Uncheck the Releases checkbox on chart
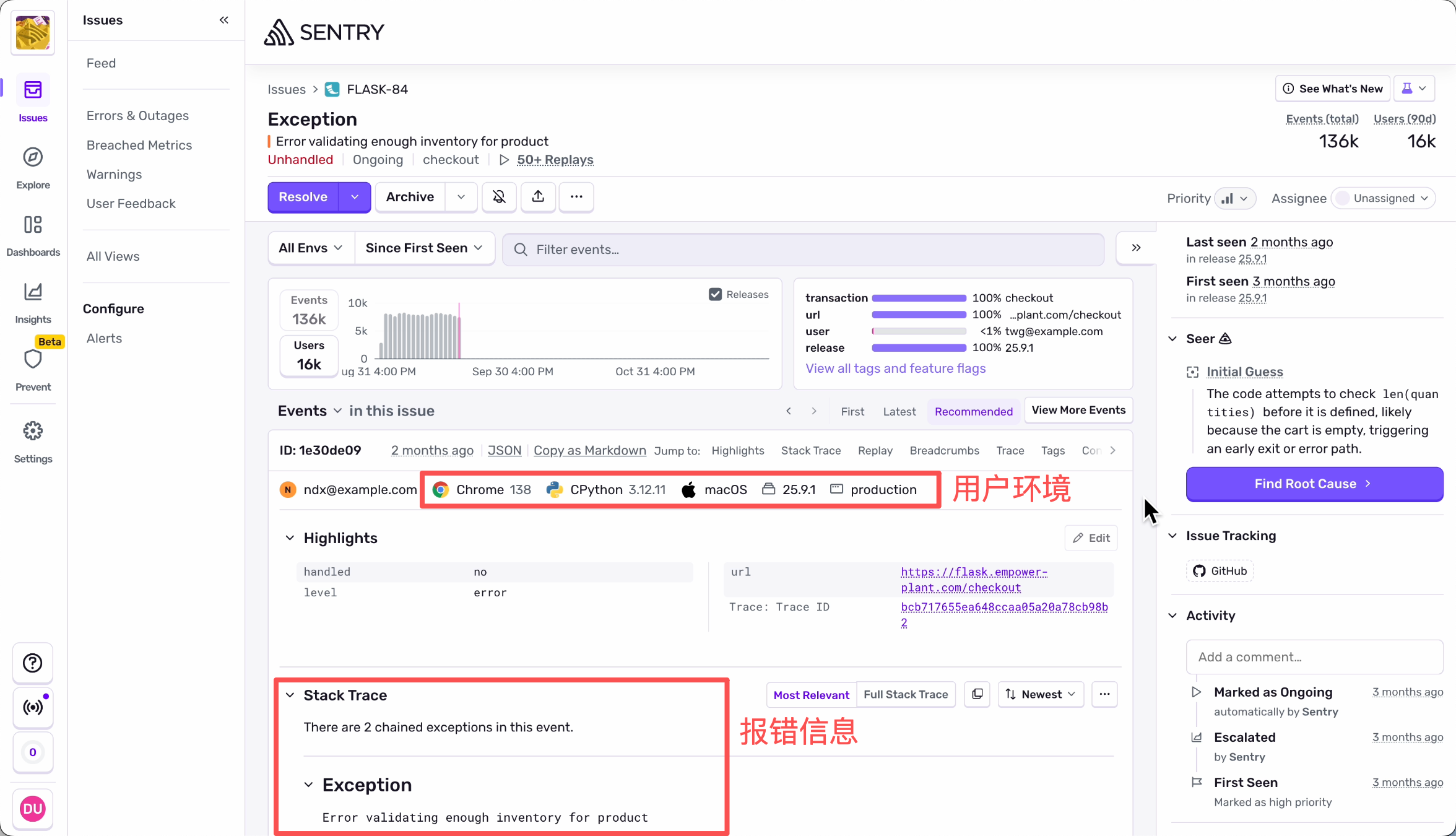The width and height of the screenshot is (1456, 836). (x=715, y=294)
